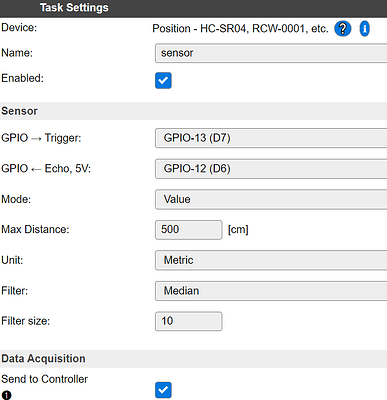Click the Send to Controller label
Image resolution: width=387 pixels, height=400 pixels.
(x=44, y=379)
